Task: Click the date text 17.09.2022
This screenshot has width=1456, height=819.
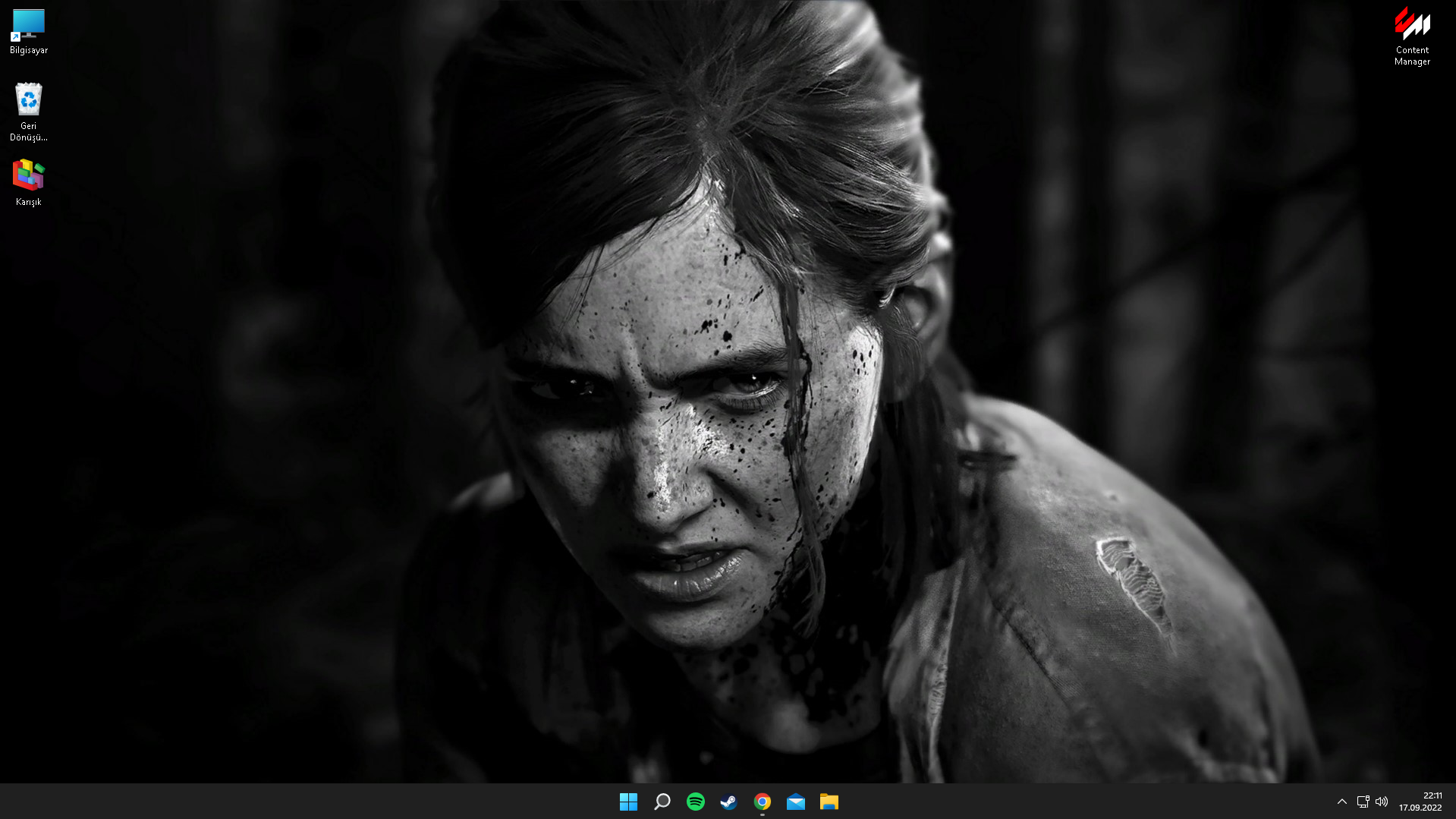Action: point(1420,808)
